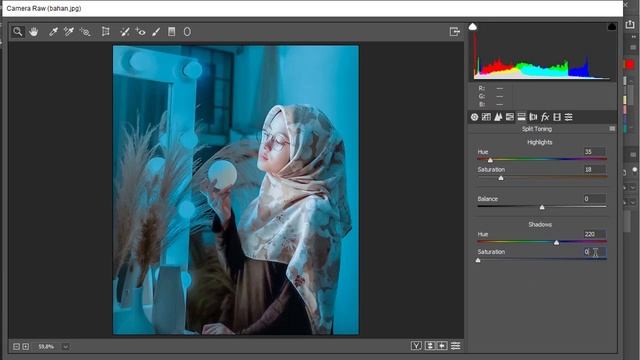Click the Highlights section label
Viewport: 640px width, 360px height.
coord(540,142)
